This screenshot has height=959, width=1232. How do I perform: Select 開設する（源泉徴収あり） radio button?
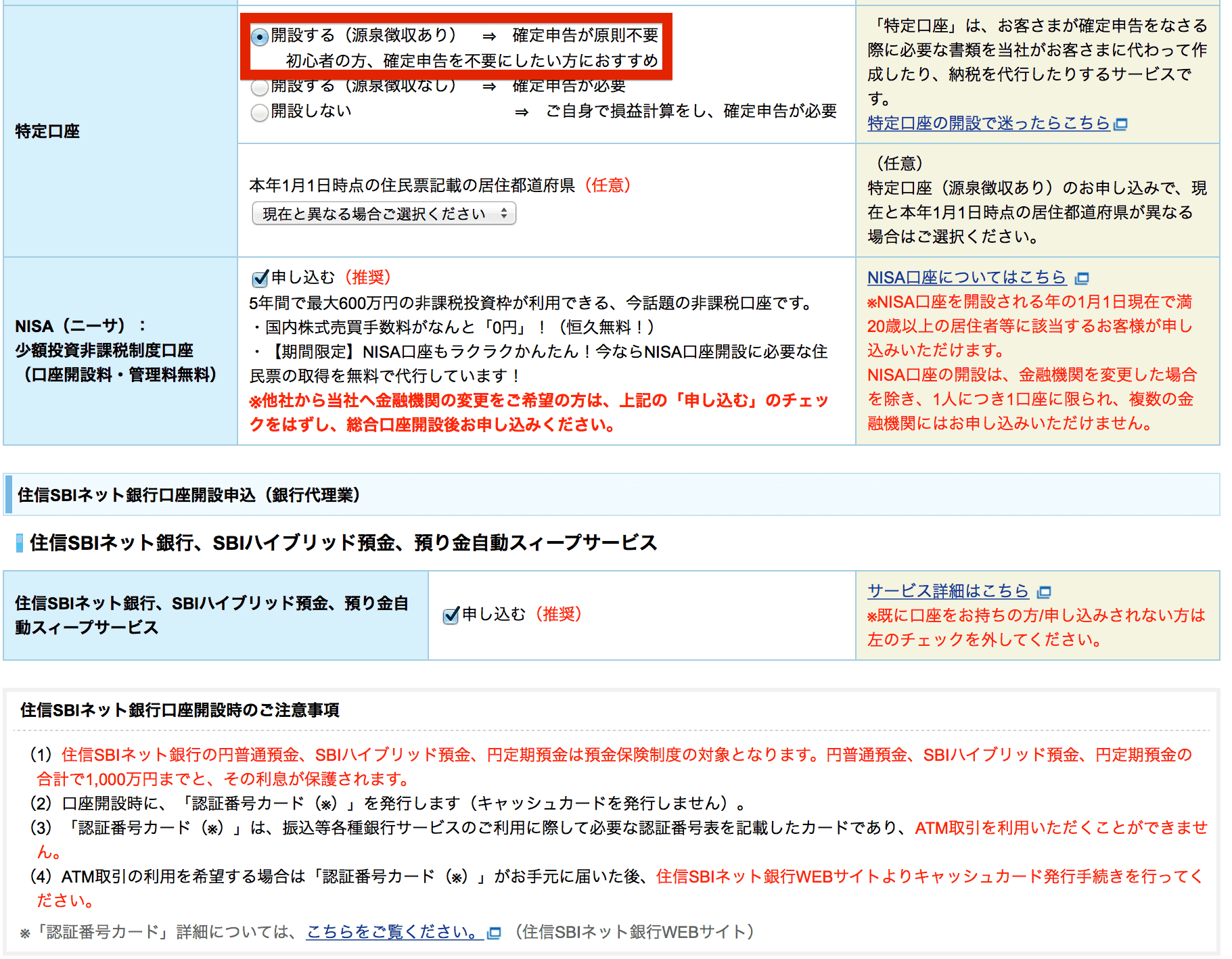click(260, 37)
